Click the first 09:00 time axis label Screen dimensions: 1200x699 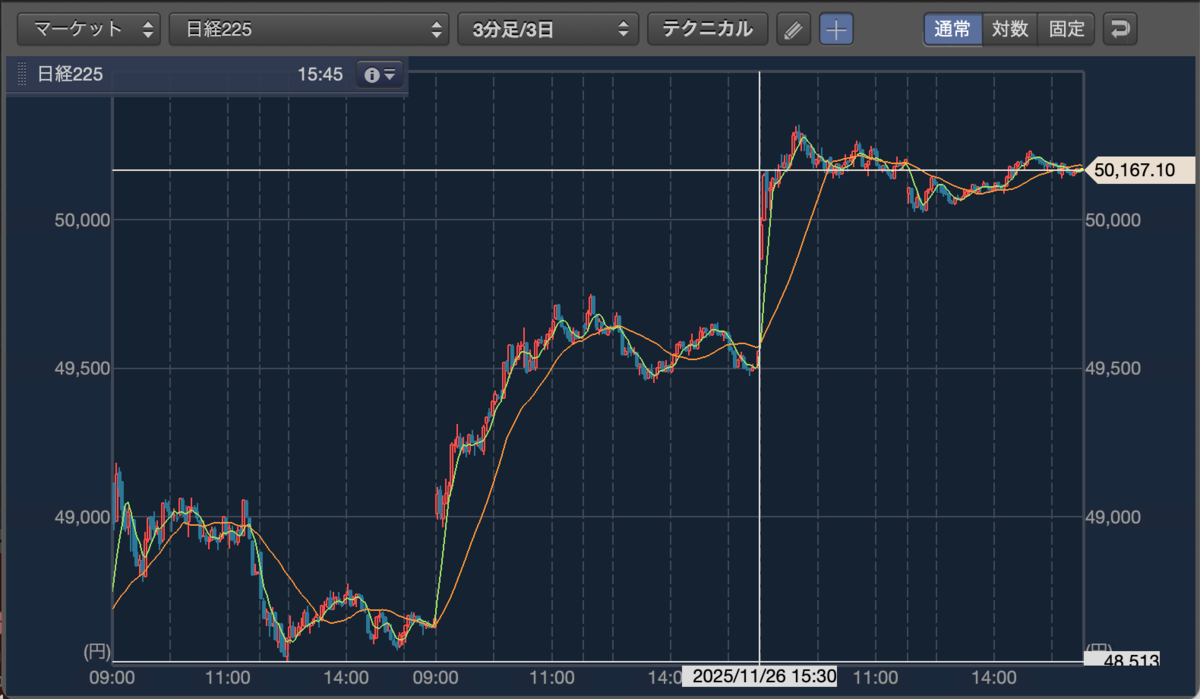112,677
